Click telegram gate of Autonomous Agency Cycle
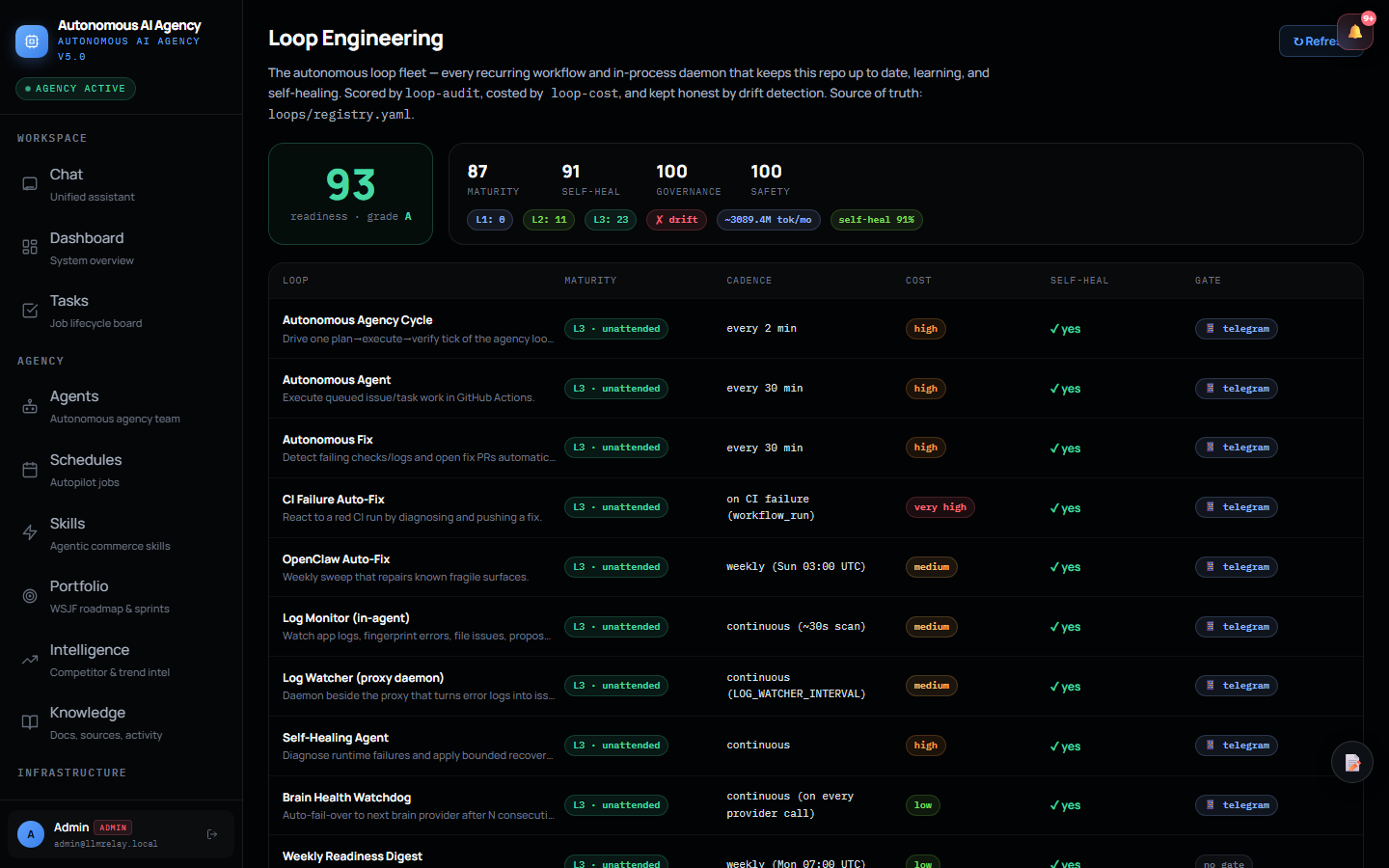This screenshot has height=868, width=1389. 1237,329
